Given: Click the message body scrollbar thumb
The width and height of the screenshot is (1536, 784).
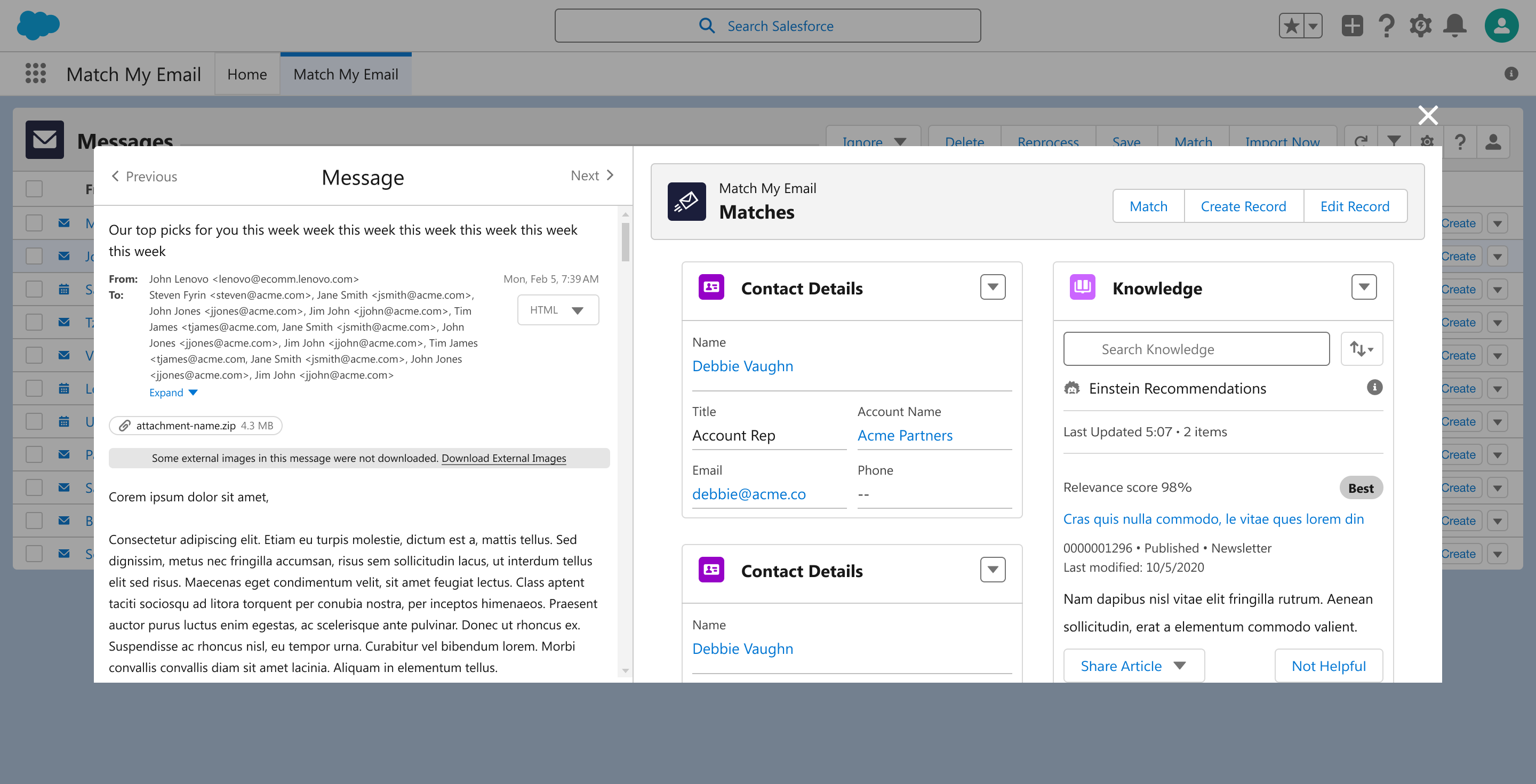Looking at the screenshot, I should point(625,242).
